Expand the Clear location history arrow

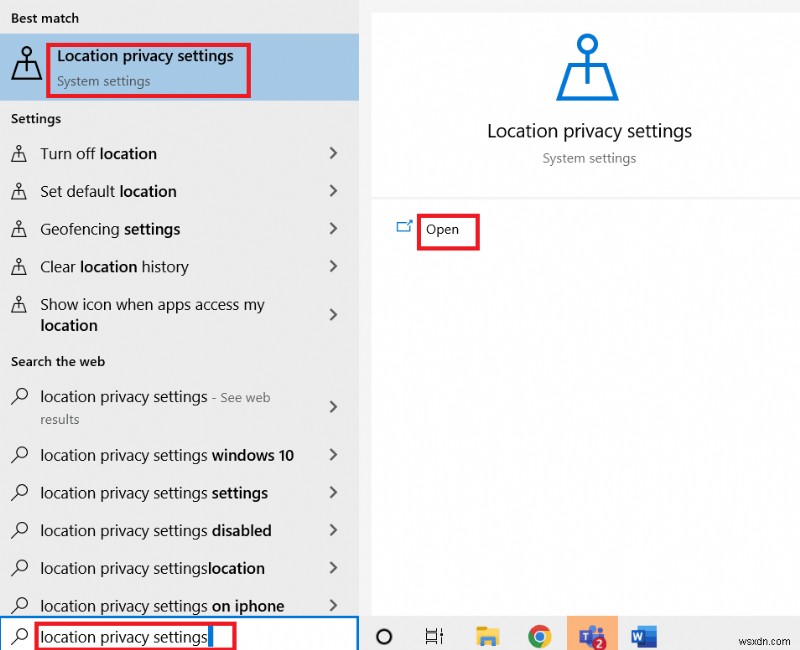click(x=333, y=266)
